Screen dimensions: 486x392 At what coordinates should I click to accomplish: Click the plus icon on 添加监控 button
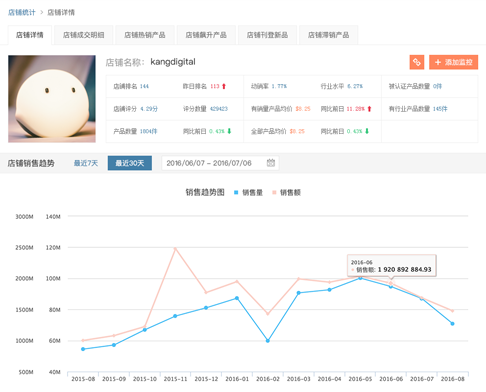pos(438,62)
